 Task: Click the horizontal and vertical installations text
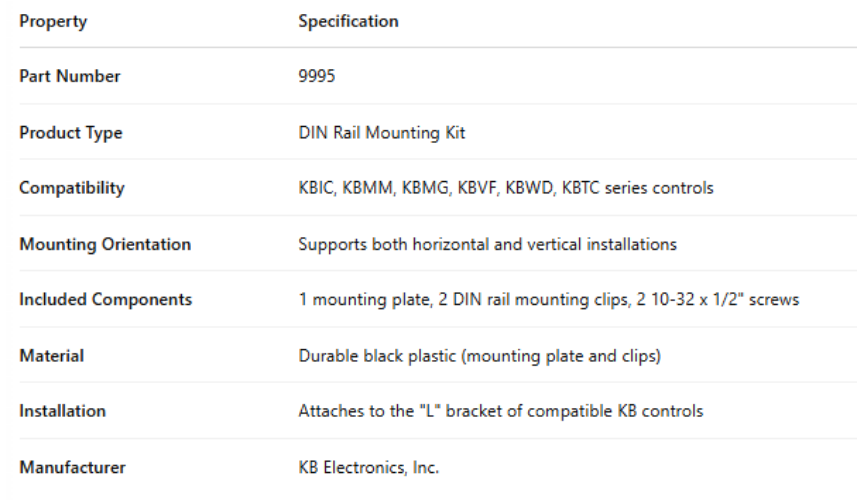pyautogui.click(x=542, y=244)
